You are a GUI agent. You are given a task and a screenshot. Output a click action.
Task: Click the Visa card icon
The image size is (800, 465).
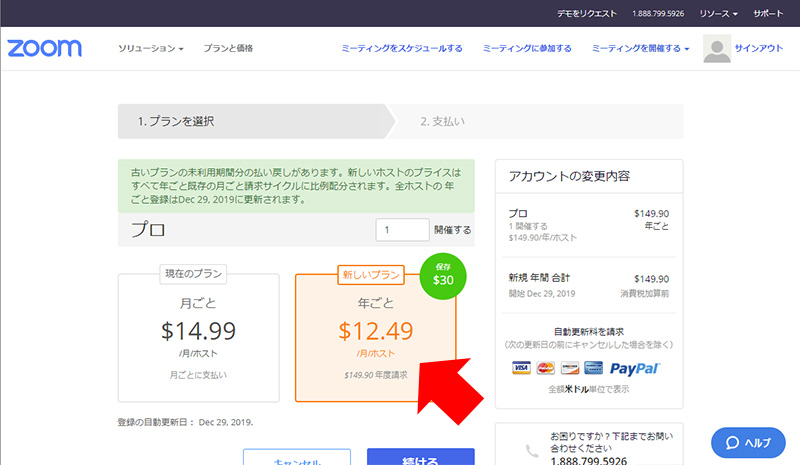point(521,369)
